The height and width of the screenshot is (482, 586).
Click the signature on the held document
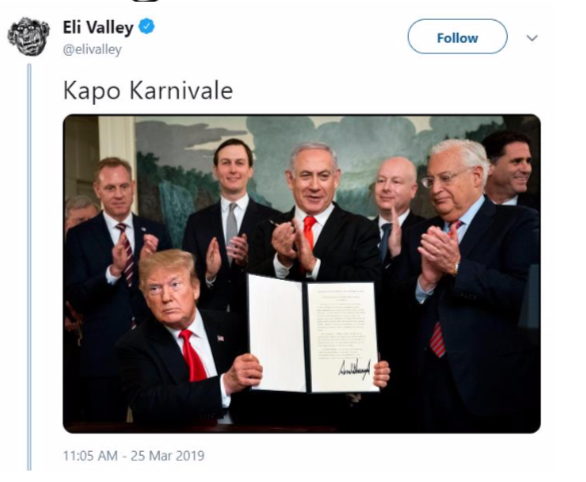pyautogui.click(x=354, y=369)
